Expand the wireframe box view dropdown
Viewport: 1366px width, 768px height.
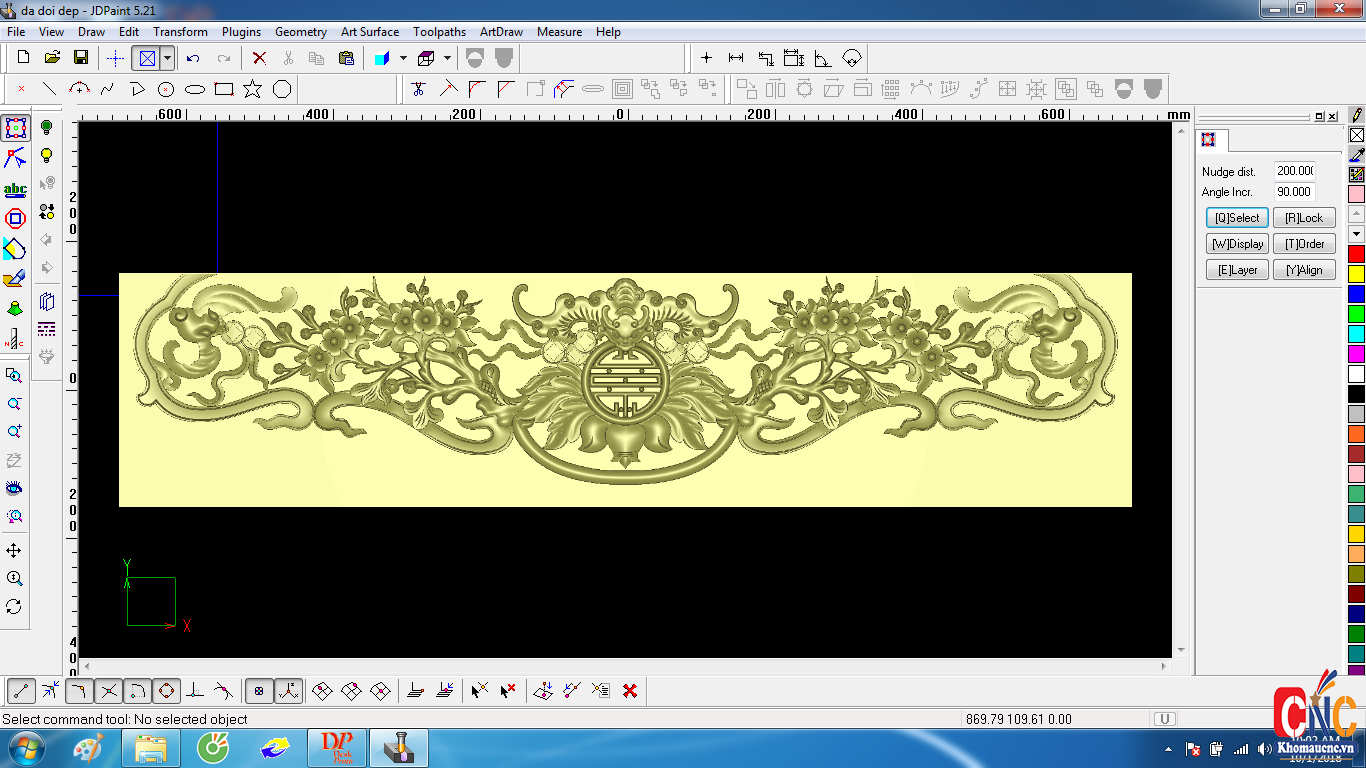coord(447,58)
